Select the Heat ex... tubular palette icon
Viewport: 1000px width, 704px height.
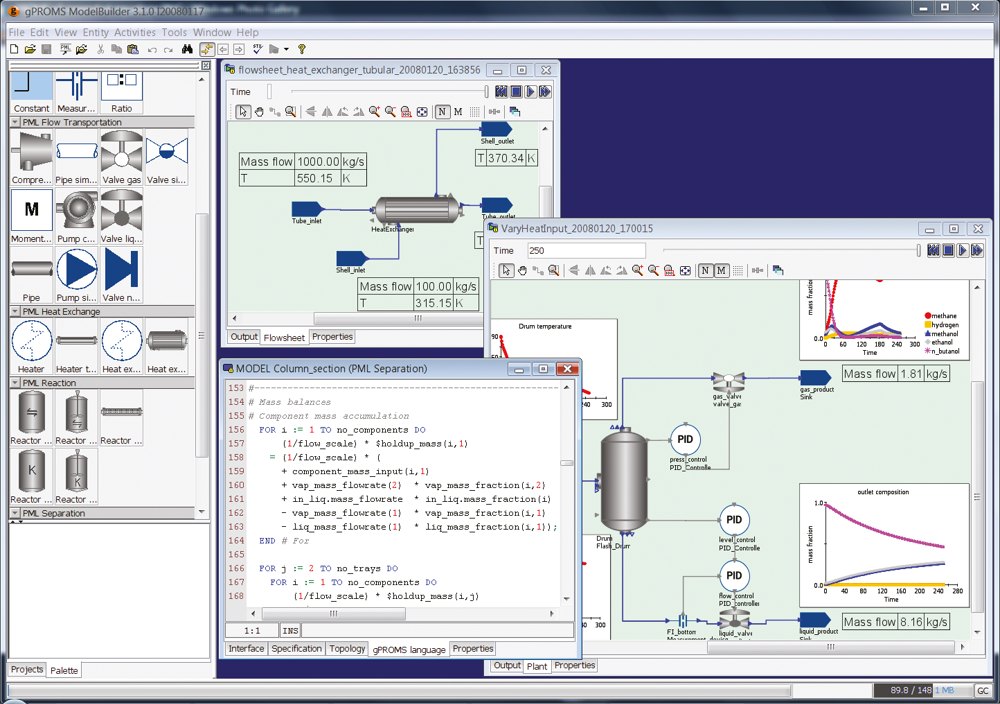coord(166,341)
